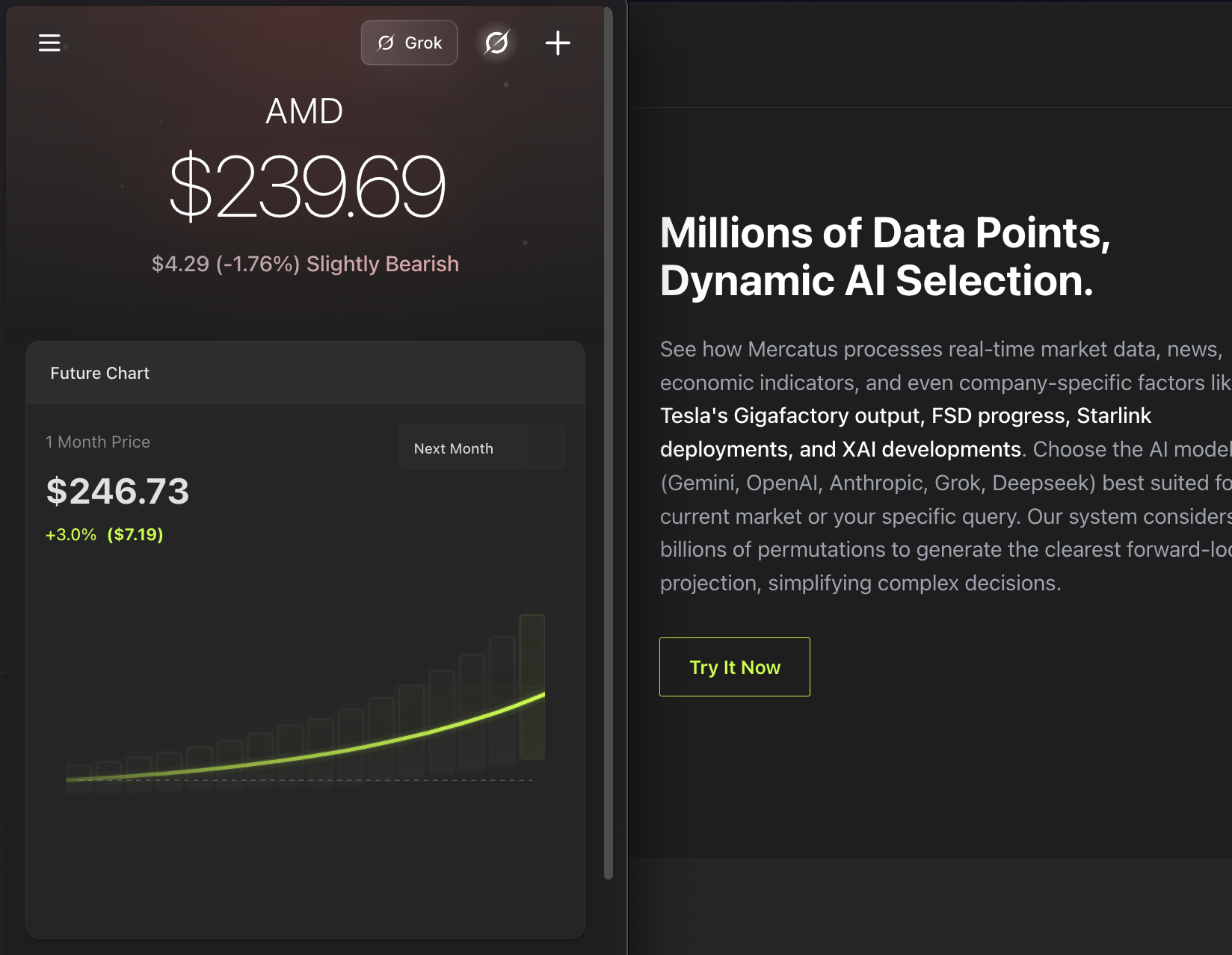Click the round Grok logo icon

[x=496, y=43]
